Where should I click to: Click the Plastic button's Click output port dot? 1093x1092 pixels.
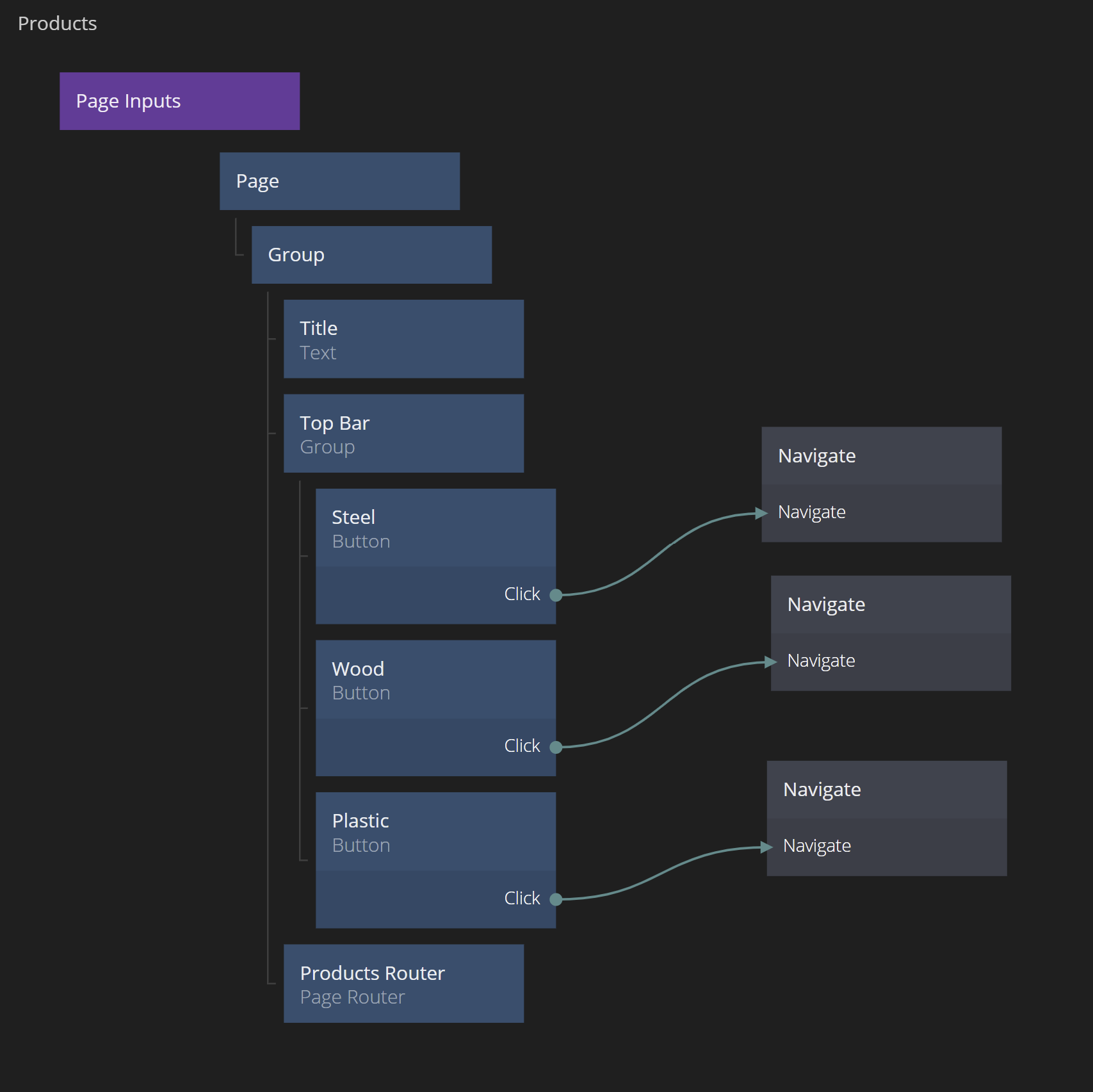(556, 899)
